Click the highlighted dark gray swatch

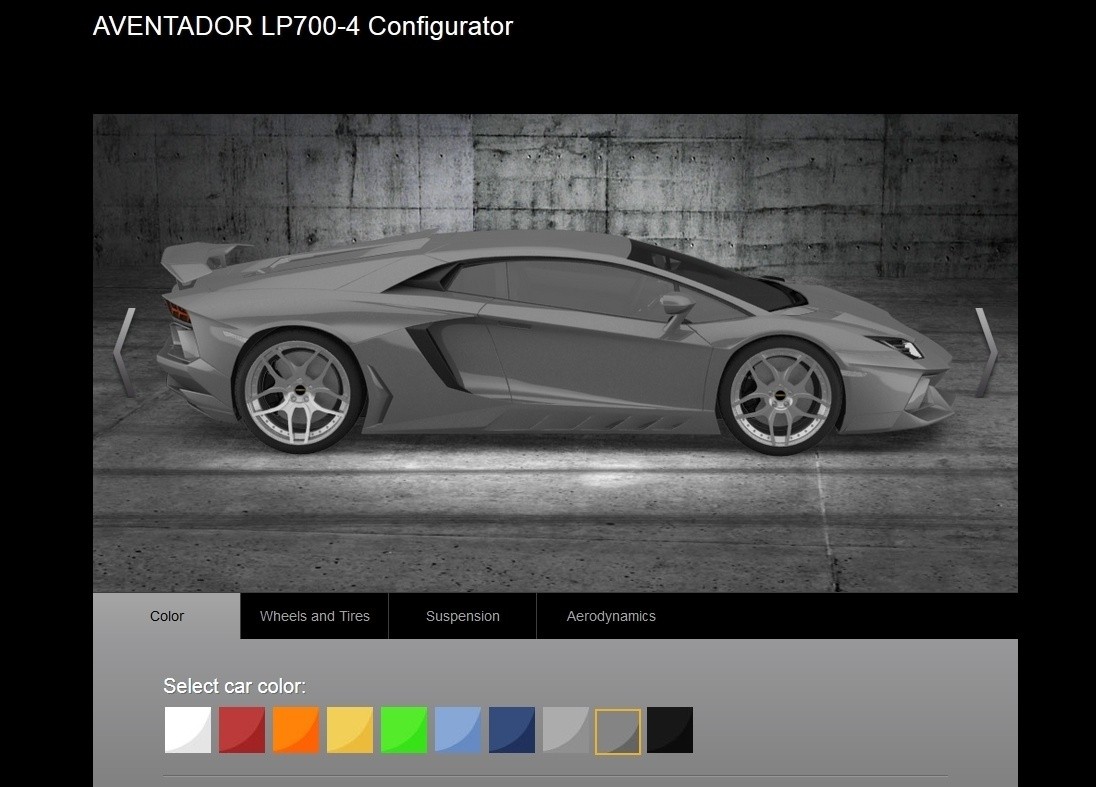pyautogui.click(x=618, y=732)
